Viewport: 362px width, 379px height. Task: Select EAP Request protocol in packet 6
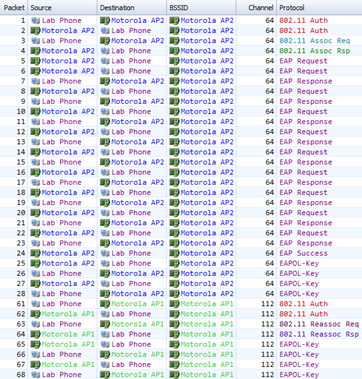[303, 71]
